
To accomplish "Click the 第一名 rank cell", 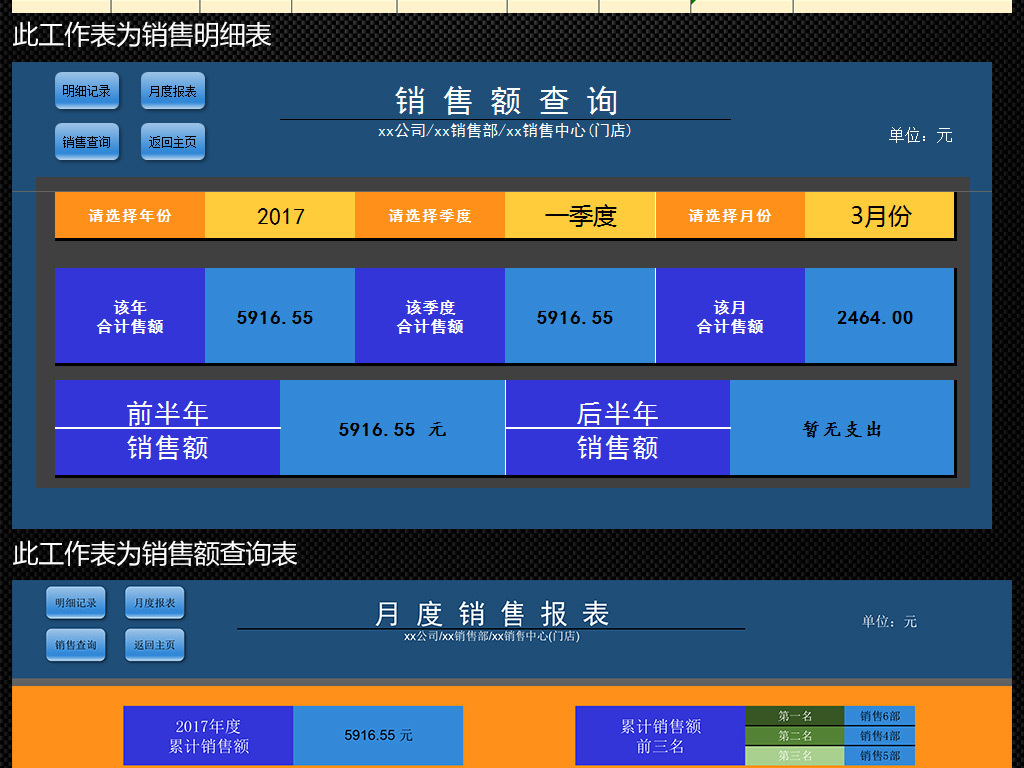I will click(x=795, y=716).
